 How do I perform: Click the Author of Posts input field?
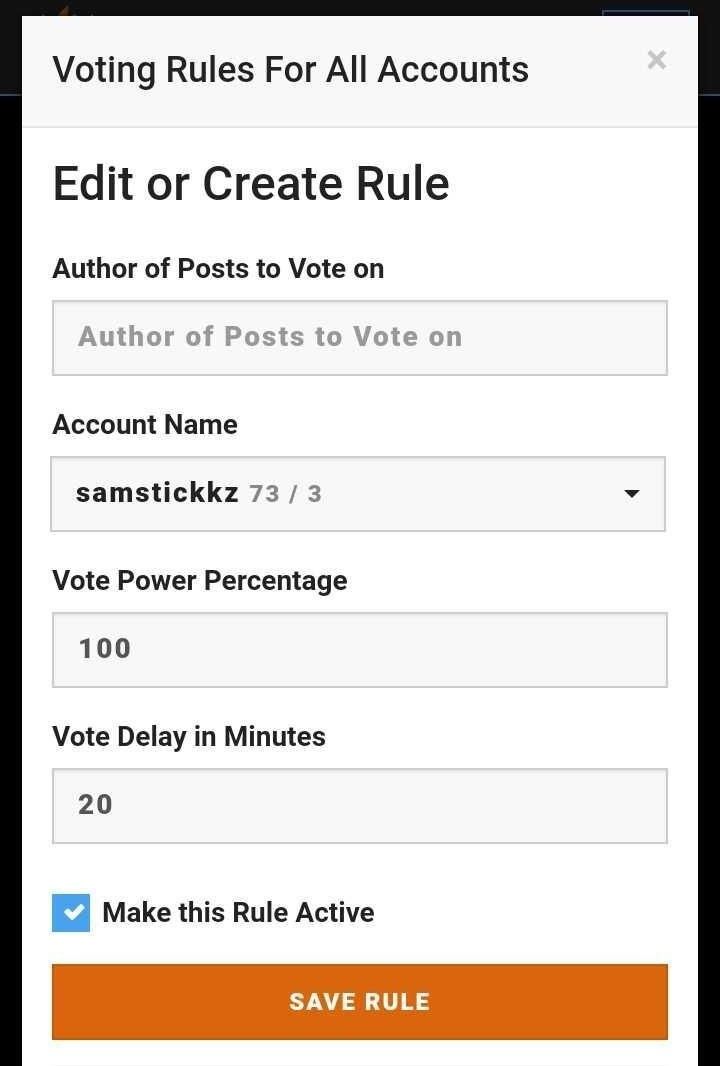click(x=359, y=338)
